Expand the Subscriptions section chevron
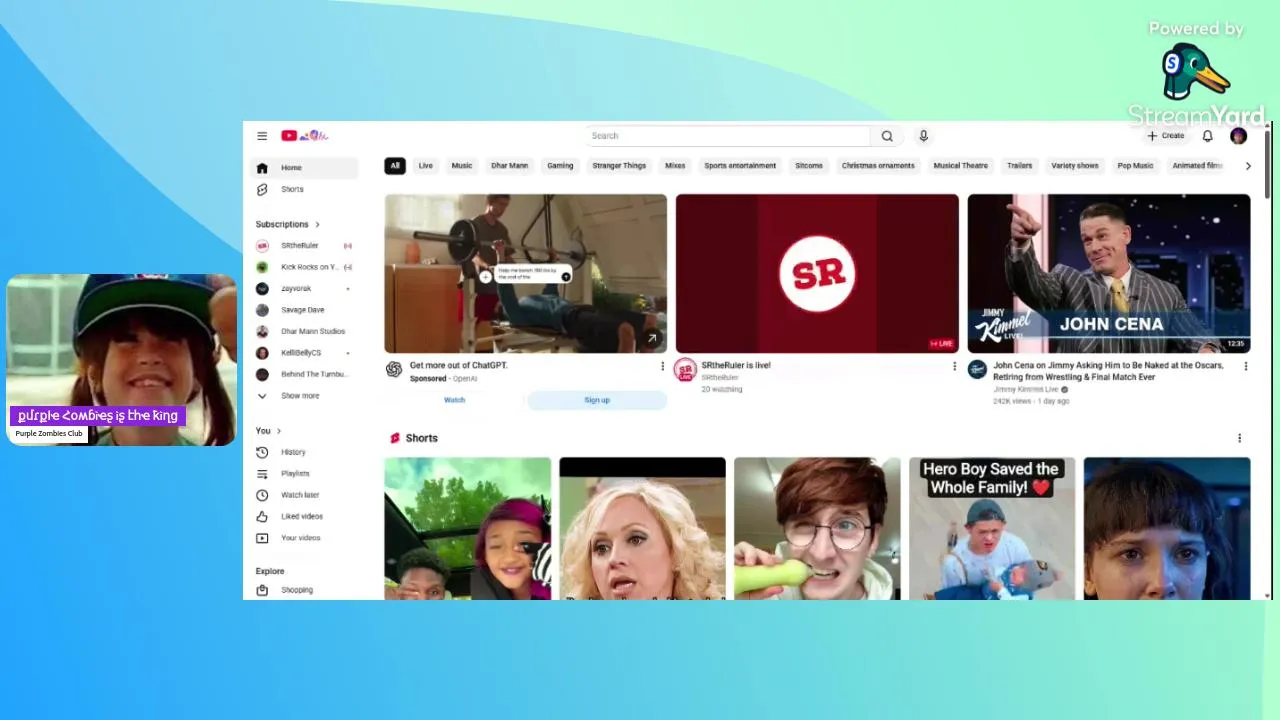Screen dimensions: 1280x720 coord(317,225)
